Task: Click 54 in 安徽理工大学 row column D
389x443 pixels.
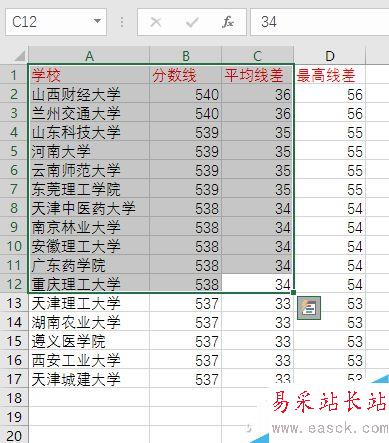Action: click(330, 246)
